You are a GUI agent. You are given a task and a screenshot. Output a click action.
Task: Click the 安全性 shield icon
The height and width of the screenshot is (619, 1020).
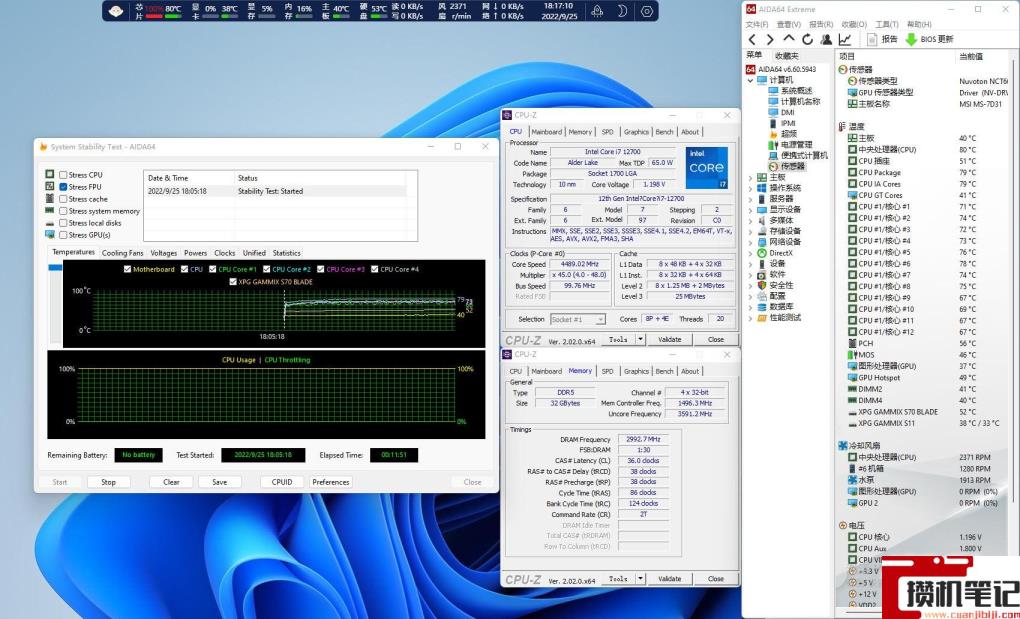click(762, 285)
